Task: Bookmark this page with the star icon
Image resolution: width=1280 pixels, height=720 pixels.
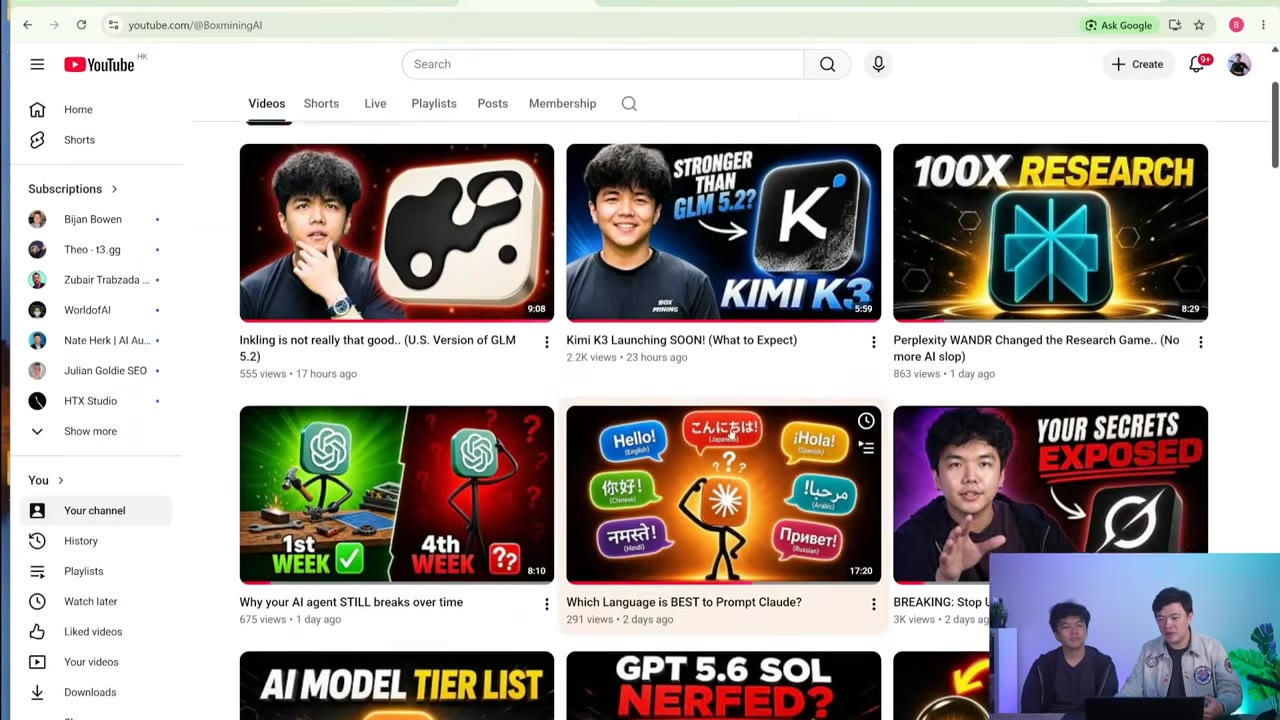Action: tap(1199, 25)
